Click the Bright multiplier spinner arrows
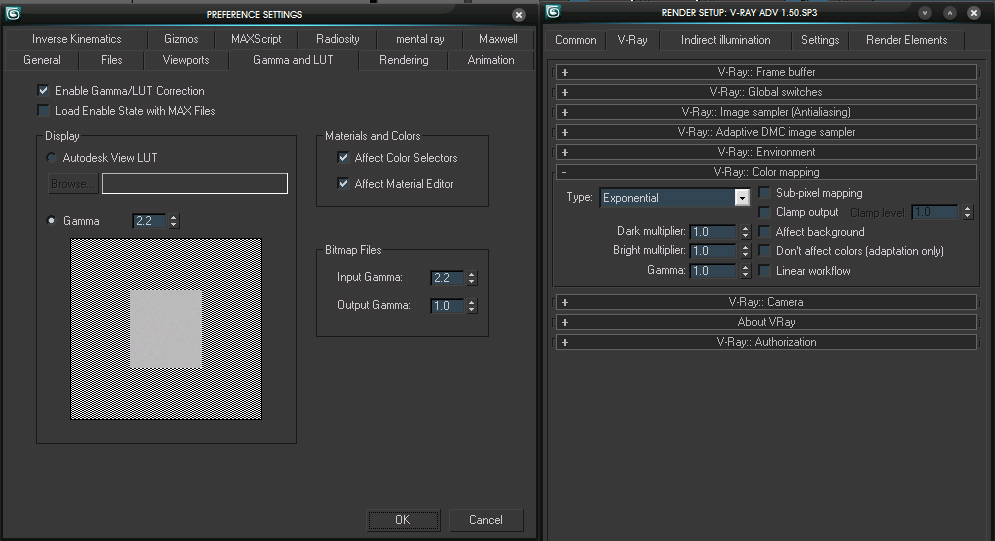Viewport: 995px width, 541px height. 746,251
